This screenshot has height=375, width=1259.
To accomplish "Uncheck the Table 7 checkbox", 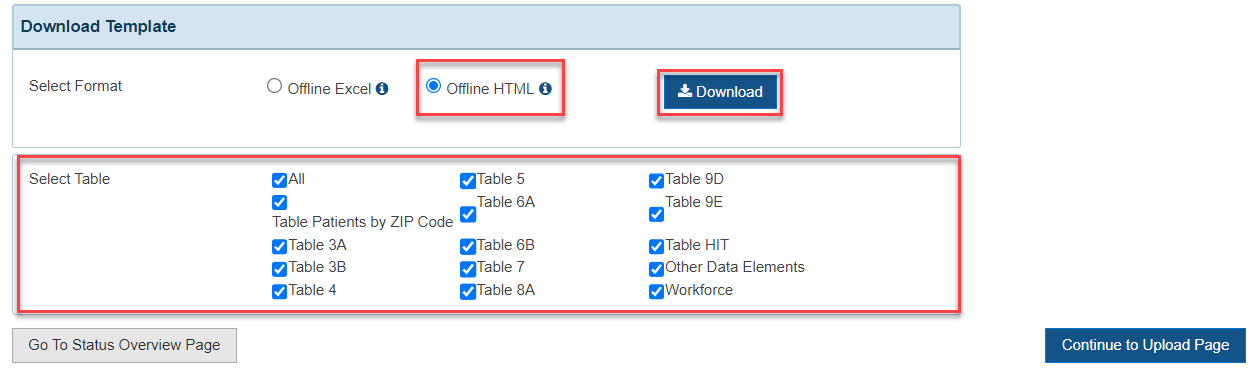I will [467, 269].
